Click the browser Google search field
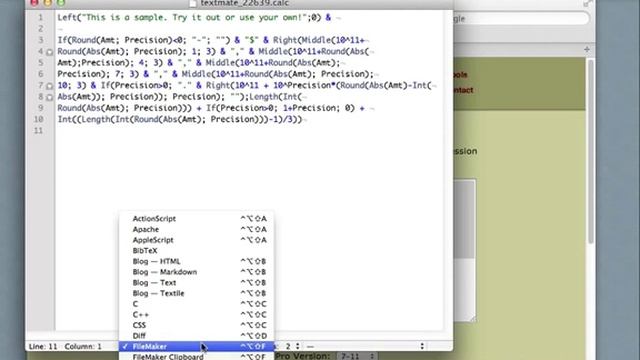This screenshot has height=360, width=640. pos(521,18)
